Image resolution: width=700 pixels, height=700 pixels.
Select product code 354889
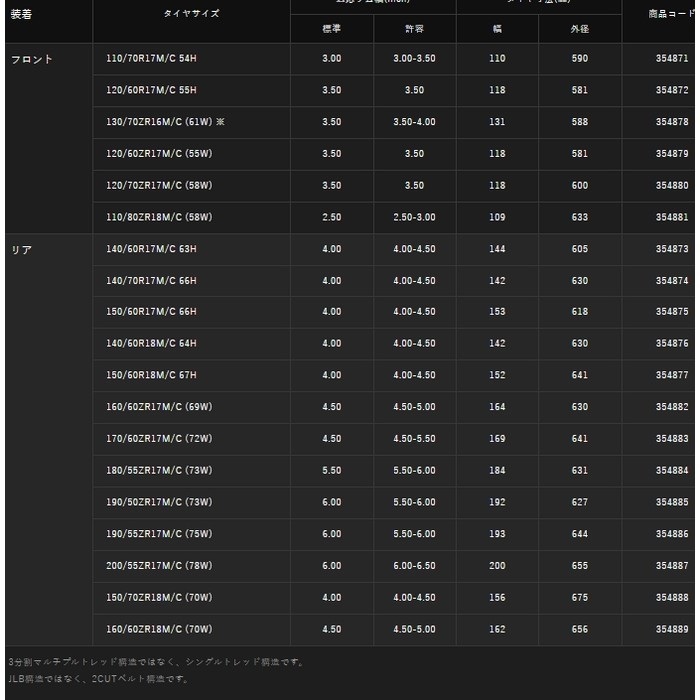(x=672, y=629)
